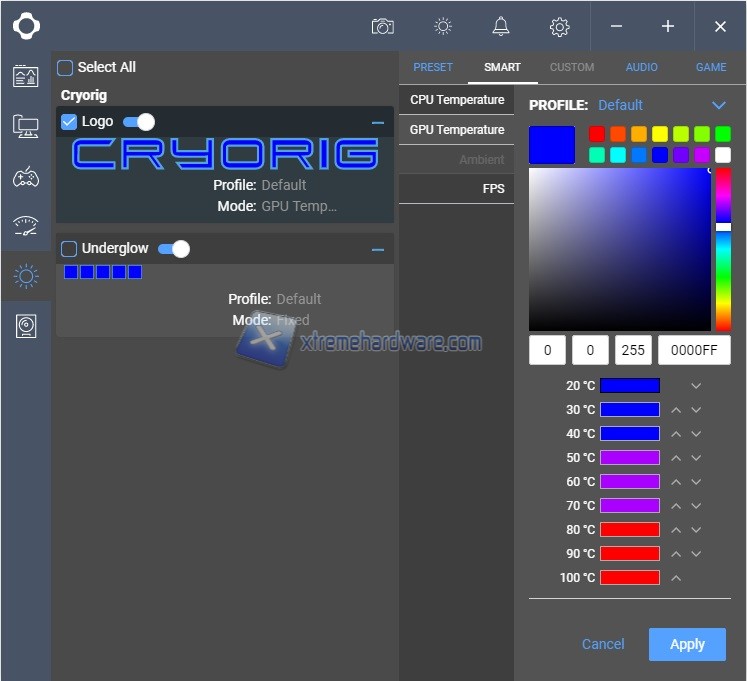Check the Underglow checkbox

click(69, 249)
